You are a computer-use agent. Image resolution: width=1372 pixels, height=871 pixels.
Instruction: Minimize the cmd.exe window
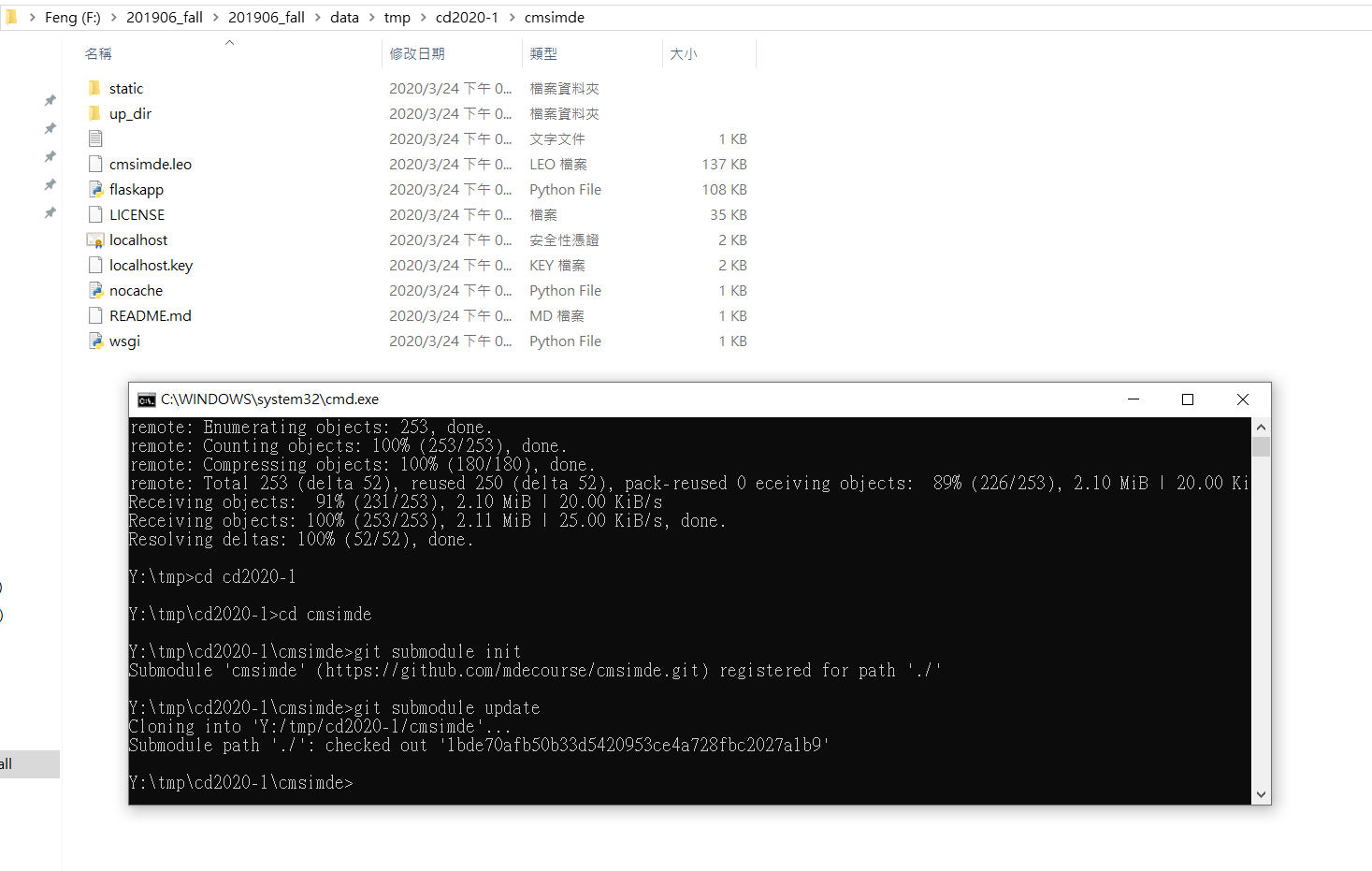point(1134,399)
